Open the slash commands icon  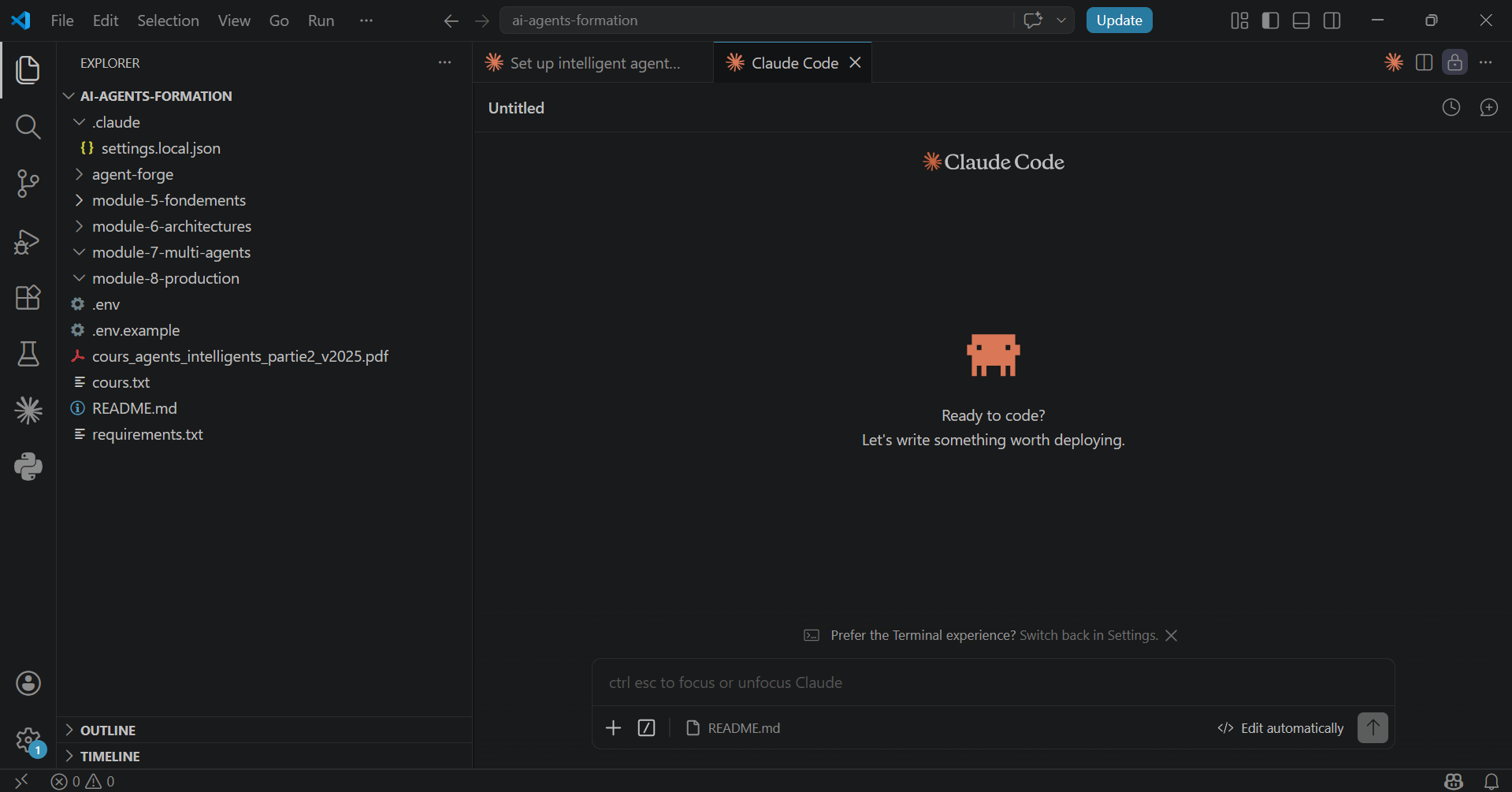point(647,728)
